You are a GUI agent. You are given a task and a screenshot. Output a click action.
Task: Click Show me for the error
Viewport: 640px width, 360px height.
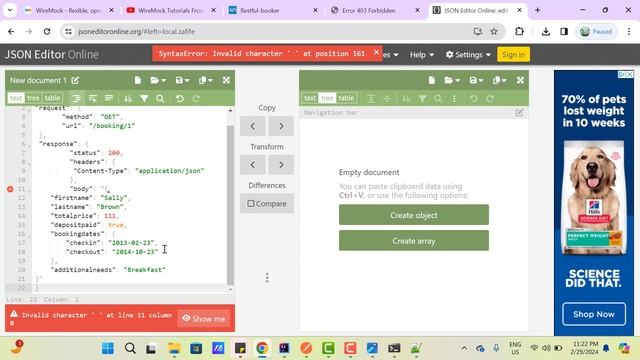pyautogui.click(x=204, y=318)
